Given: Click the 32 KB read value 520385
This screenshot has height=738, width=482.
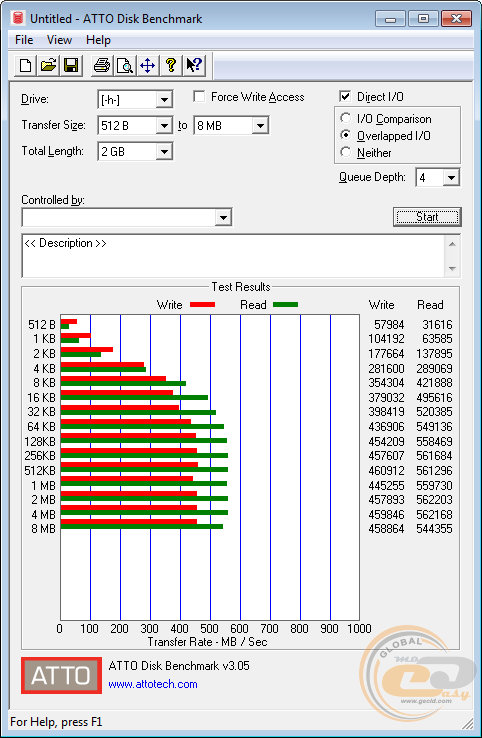Looking at the screenshot, I should pos(434,412).
